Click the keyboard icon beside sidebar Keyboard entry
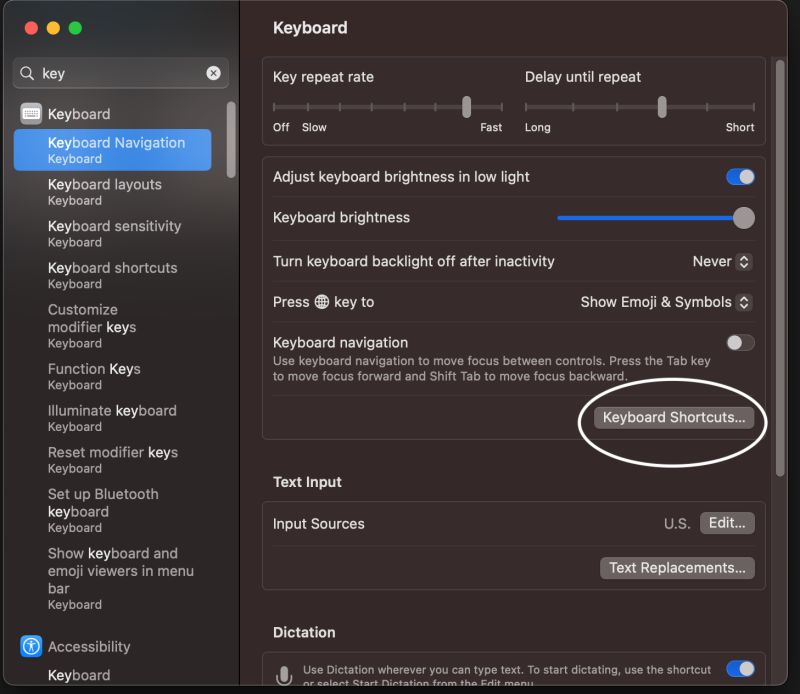 34,114
